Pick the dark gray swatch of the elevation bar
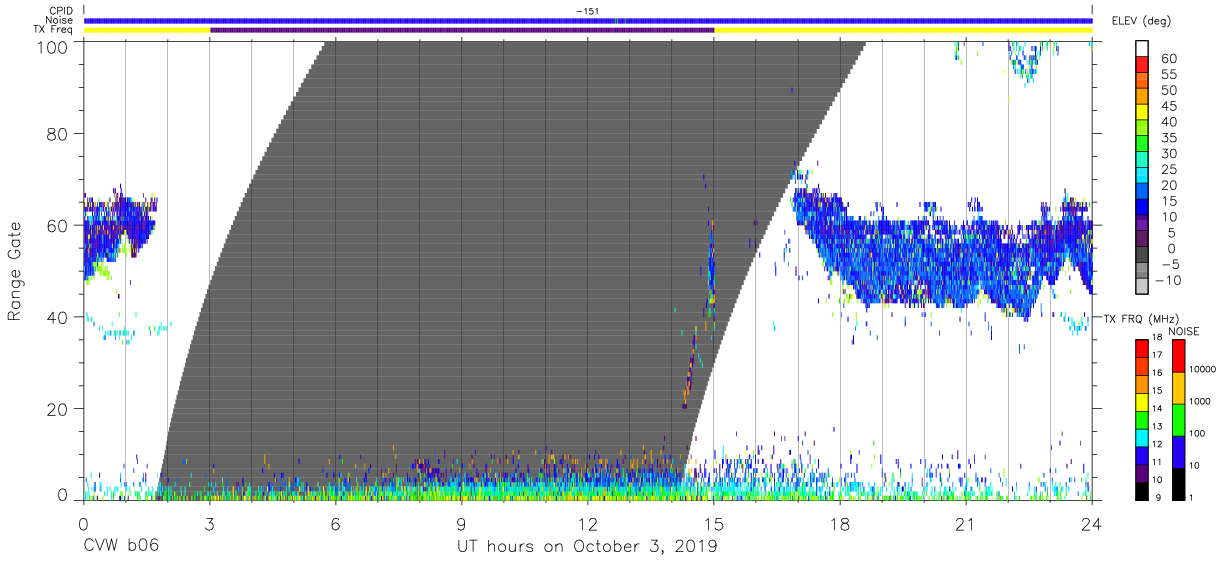Image resolution: width=1228 pixels, height=567 pixels. tap(1142, 256)
